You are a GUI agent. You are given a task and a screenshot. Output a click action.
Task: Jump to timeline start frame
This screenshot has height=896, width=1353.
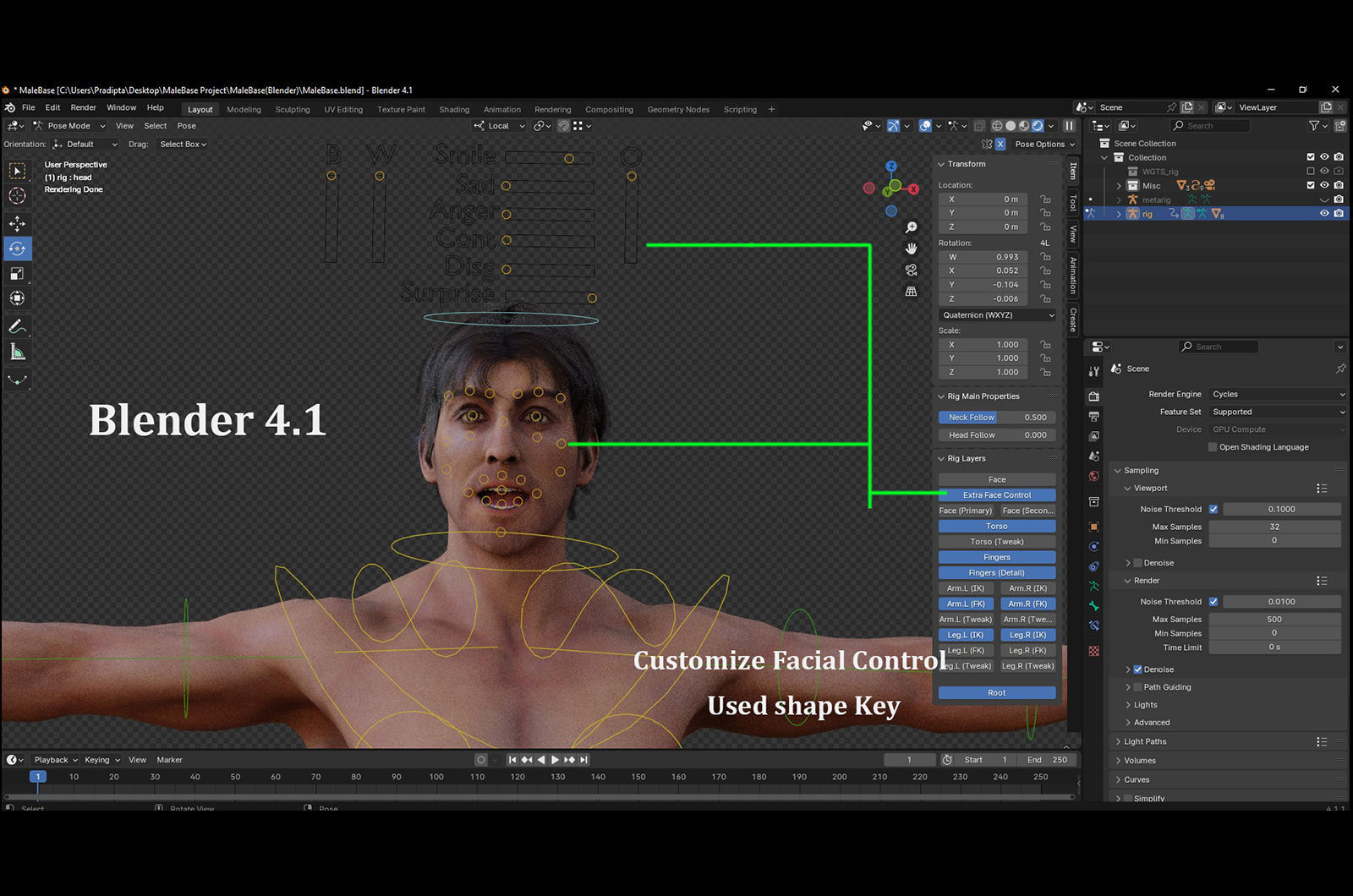tap(512, 760)
